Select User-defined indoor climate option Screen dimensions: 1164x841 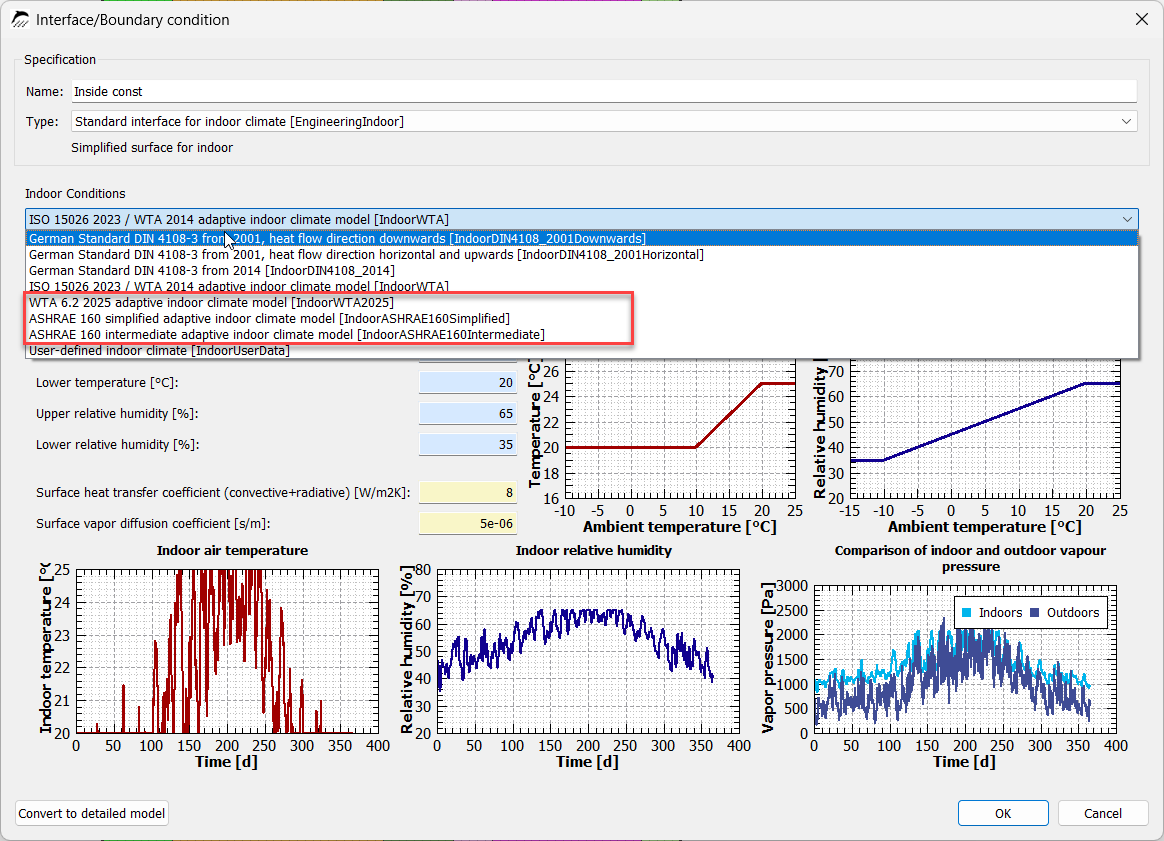tap(582, 350)
